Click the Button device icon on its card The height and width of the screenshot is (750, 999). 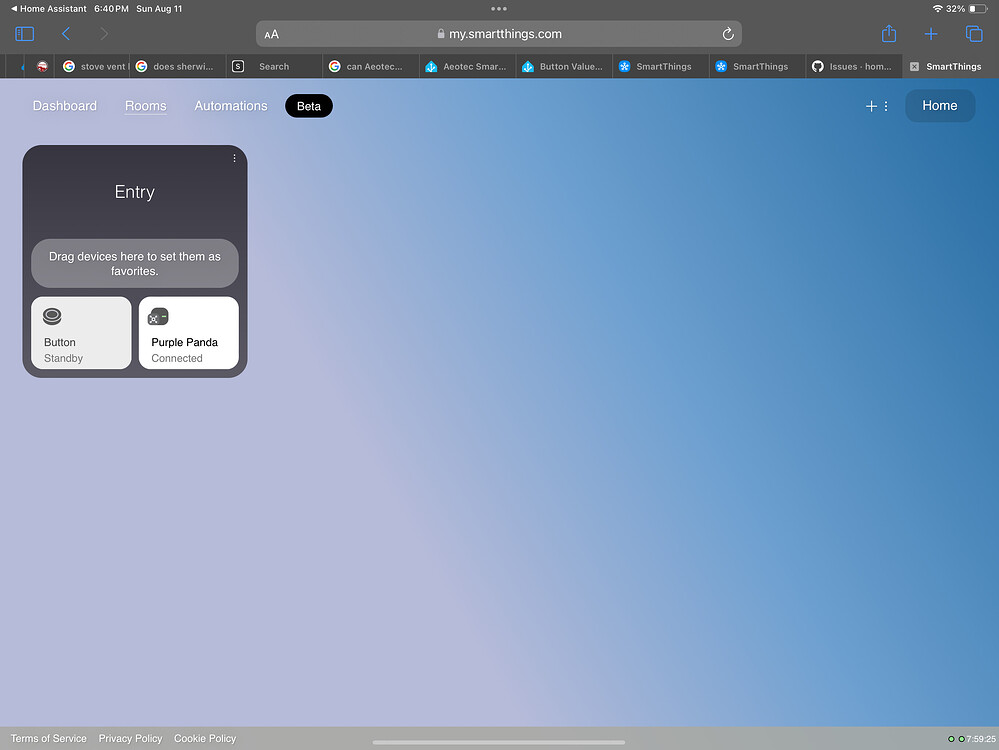coord(52,315)
